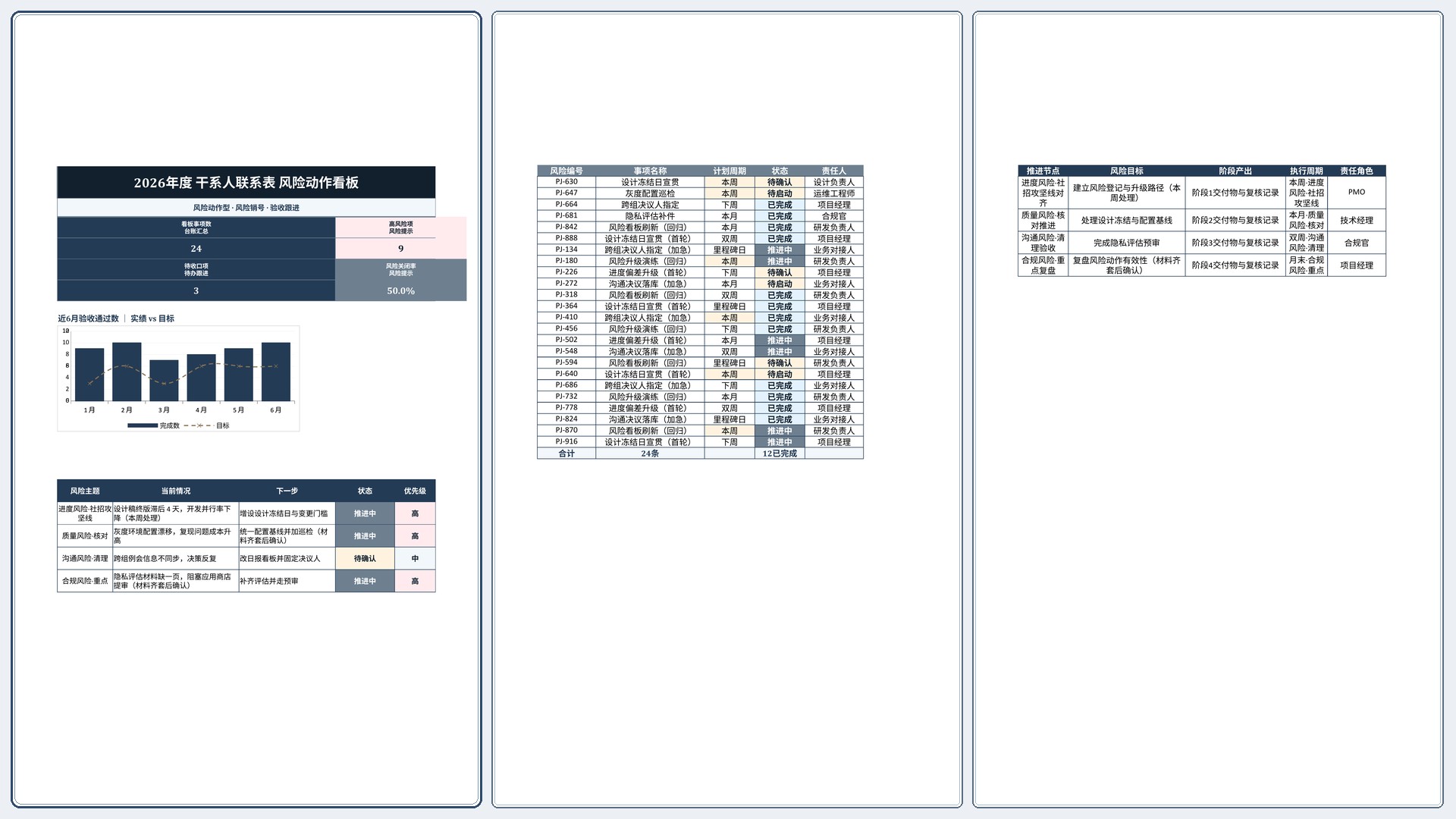Click the 隐私评估补件 item name

(x=650, y=216)
